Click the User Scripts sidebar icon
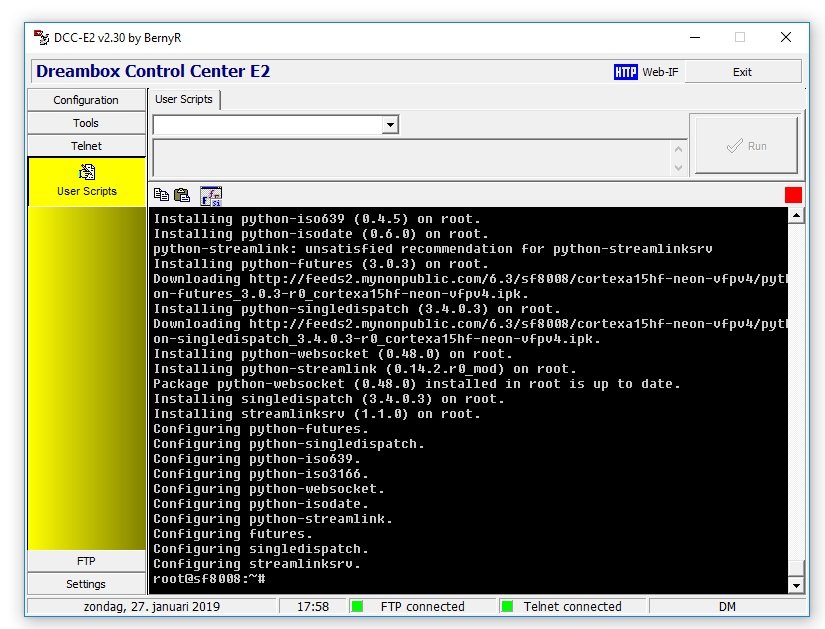The width and height of the screenshot is (825, 629). [x=86, y=172]
